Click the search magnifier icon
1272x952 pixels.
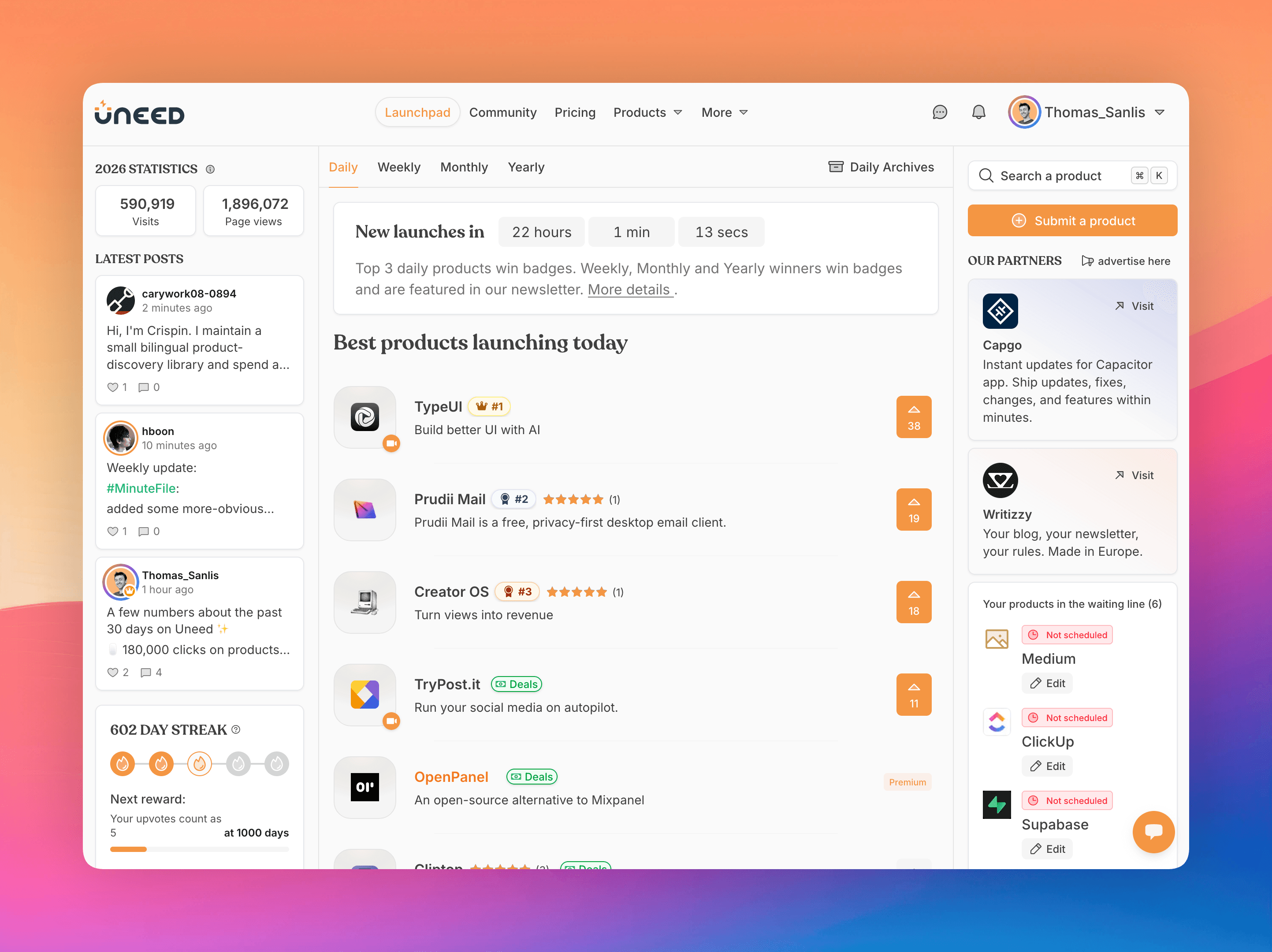[x=986, y=175]
